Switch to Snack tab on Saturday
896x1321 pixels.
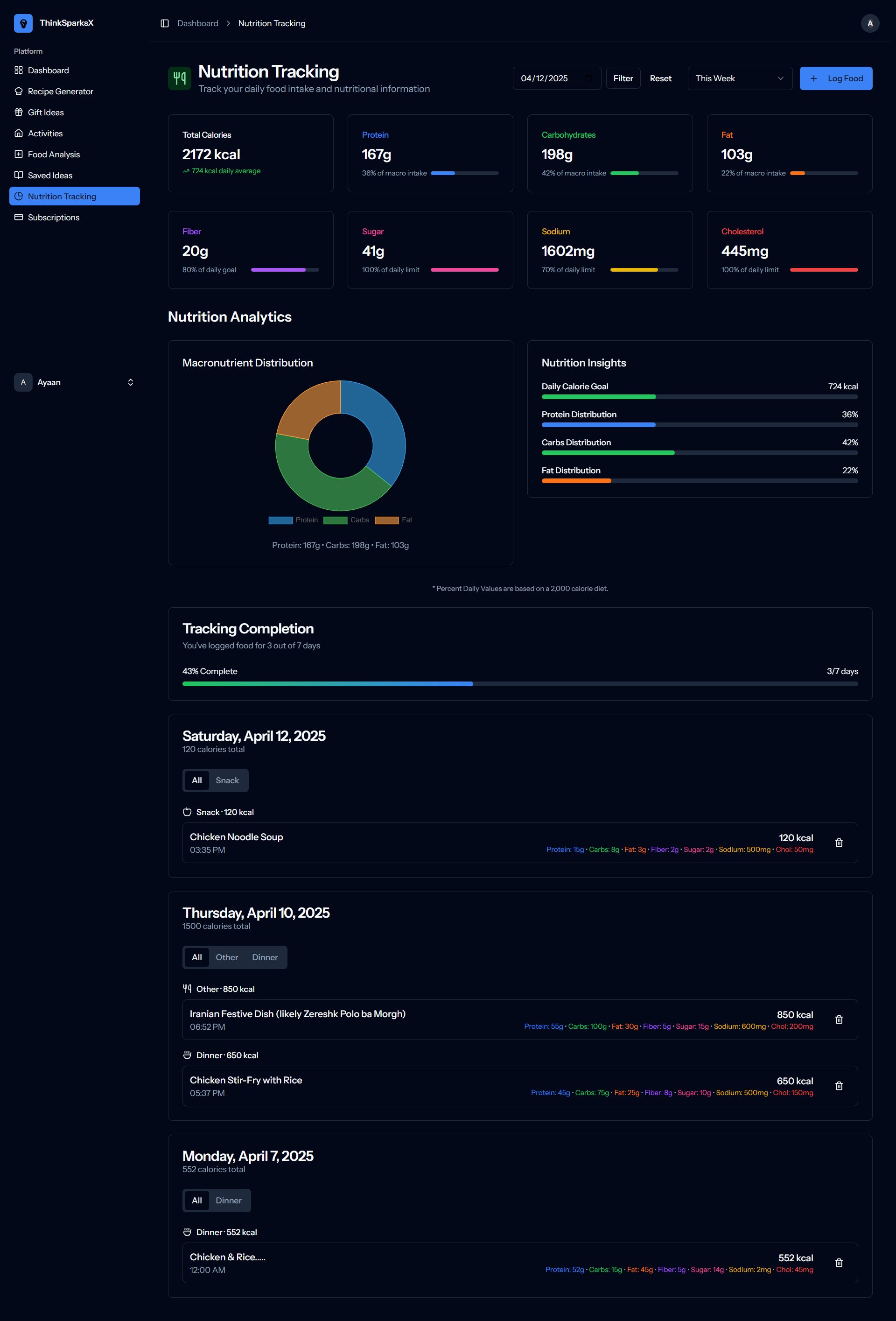[227, 780]
